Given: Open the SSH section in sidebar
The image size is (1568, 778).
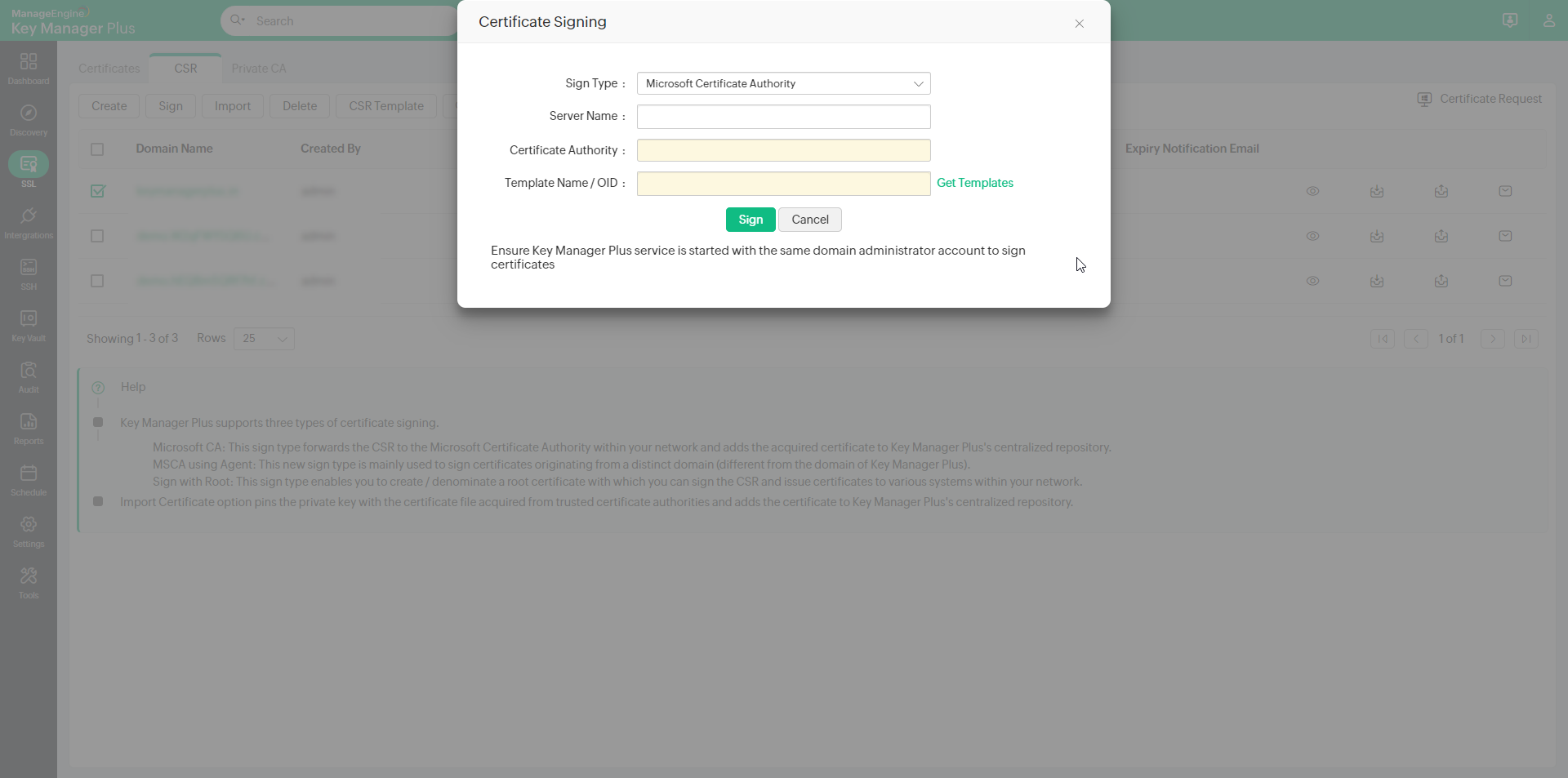Looking at the screenshot, I should (x=29, y=273).
